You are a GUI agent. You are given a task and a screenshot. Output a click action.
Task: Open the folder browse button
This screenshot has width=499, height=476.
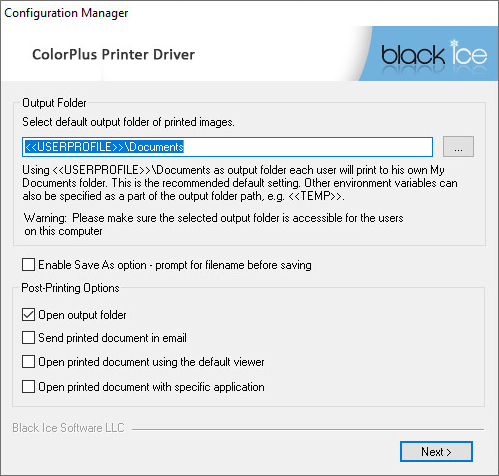458,147
